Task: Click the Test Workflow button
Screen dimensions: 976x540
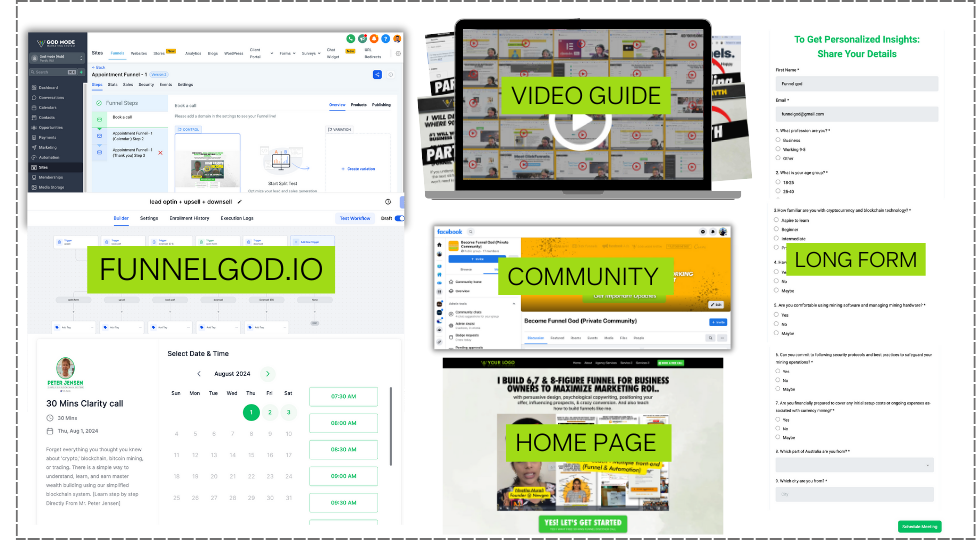Action: click(x=357, y=218)
